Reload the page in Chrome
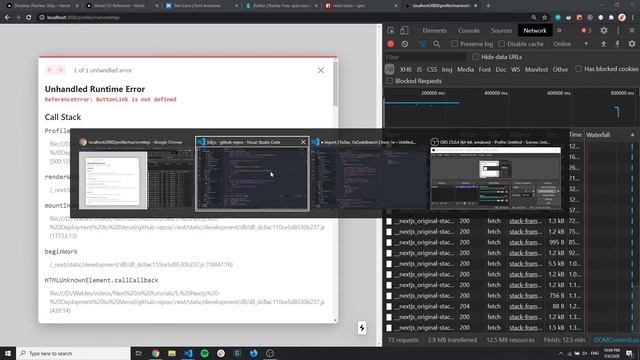This screenshot has width=640, height=360. pos(29,18)
